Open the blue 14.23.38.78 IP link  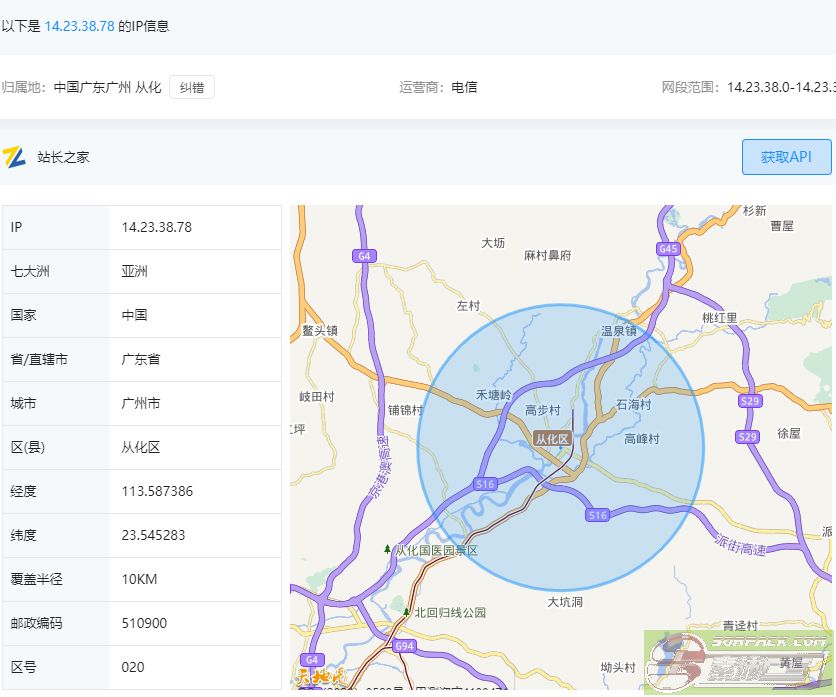(x=79, y=26)
